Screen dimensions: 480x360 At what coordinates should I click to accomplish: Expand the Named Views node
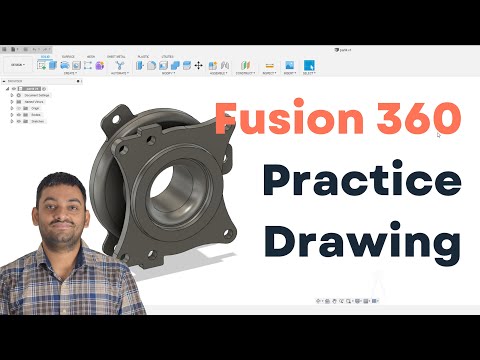pyautogui.click(x=12, y=102)
